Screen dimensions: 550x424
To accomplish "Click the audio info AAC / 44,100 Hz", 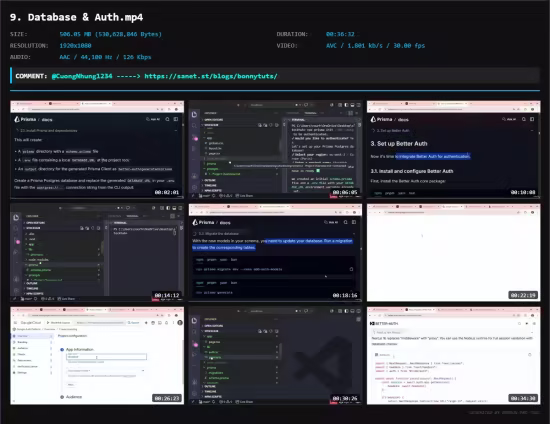I will (x=105, y=57).
